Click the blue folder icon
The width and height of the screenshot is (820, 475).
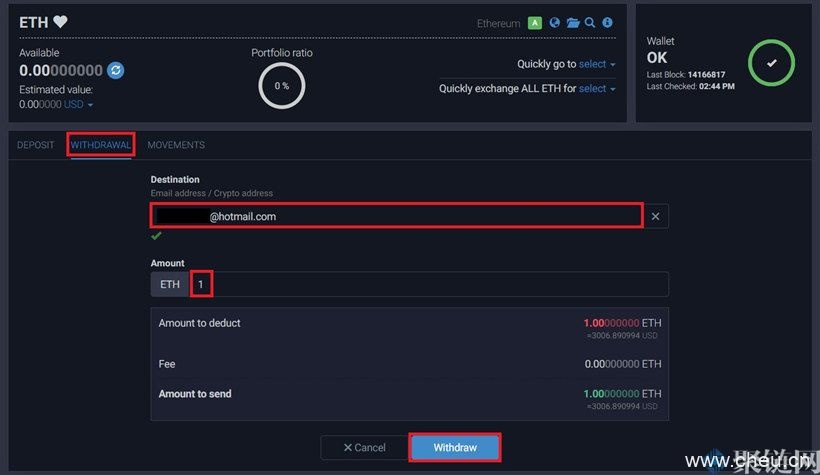(573, 23)
